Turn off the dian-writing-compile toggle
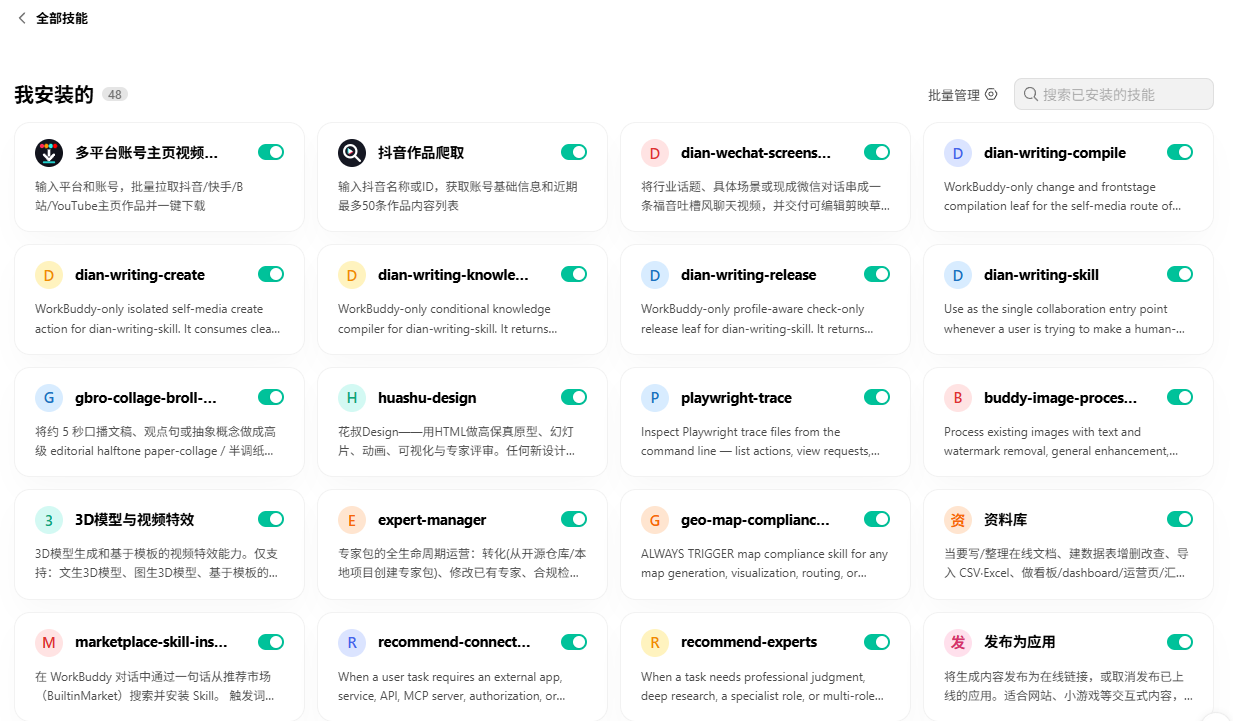The image size is (1233, 721). click(1180, 152)
